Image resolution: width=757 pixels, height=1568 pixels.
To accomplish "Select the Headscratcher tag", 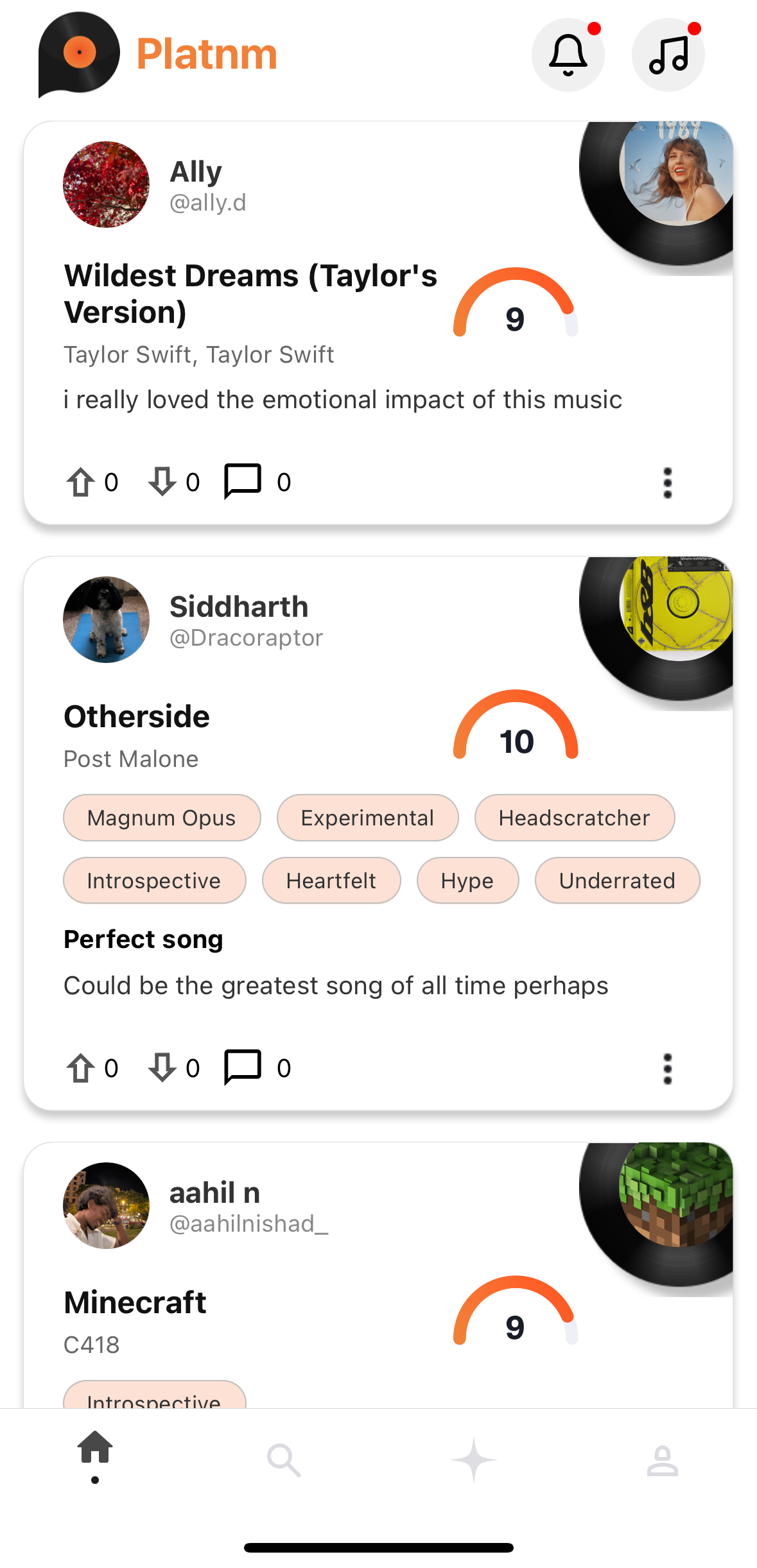I will pos(575,818).
